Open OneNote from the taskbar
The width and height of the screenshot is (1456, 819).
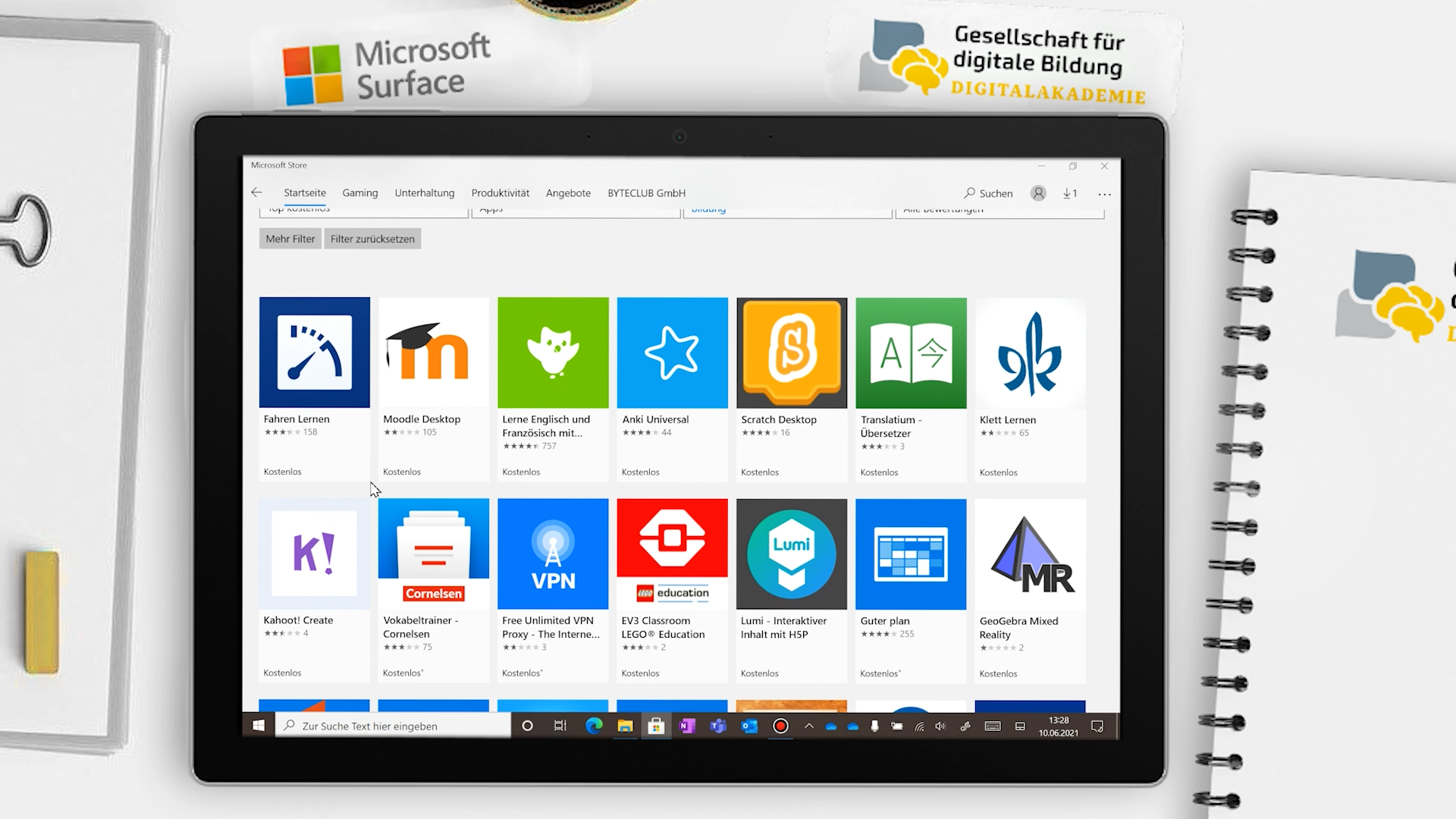(x=687, y=726)
